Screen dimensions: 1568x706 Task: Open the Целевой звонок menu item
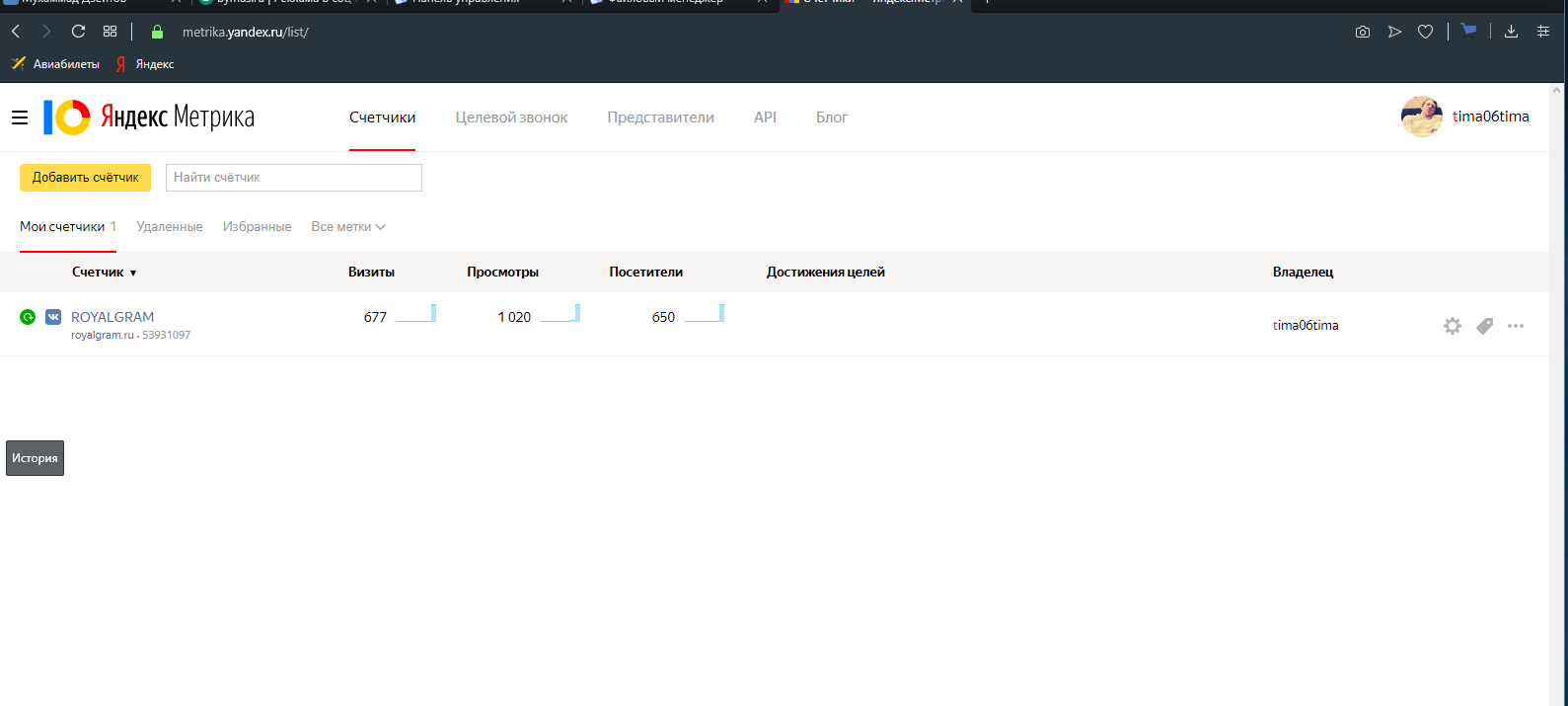click(511, 118)
